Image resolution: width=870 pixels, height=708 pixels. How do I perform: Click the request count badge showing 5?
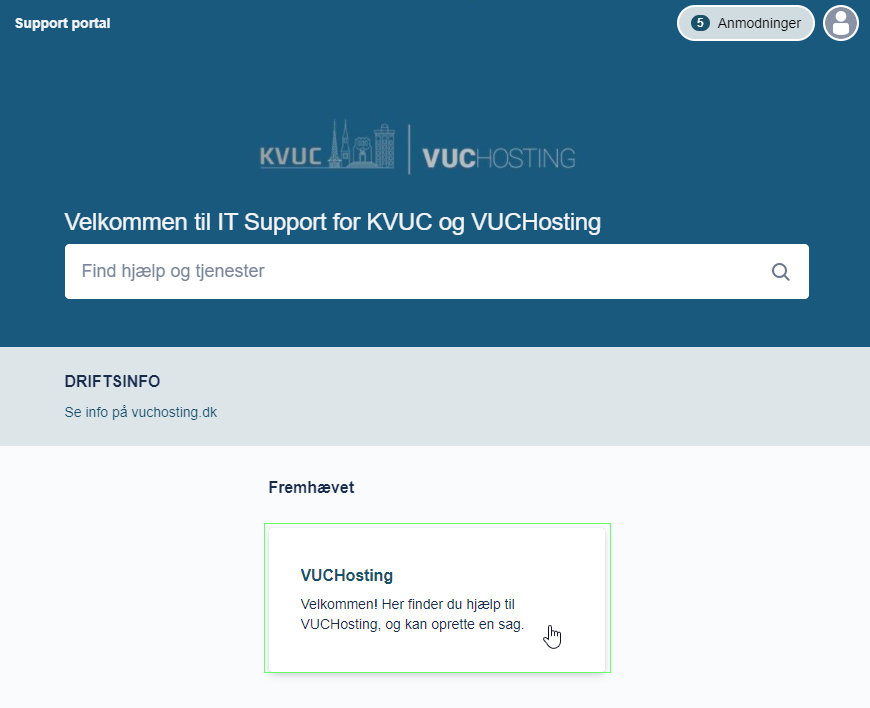click(x=700, y=23)
